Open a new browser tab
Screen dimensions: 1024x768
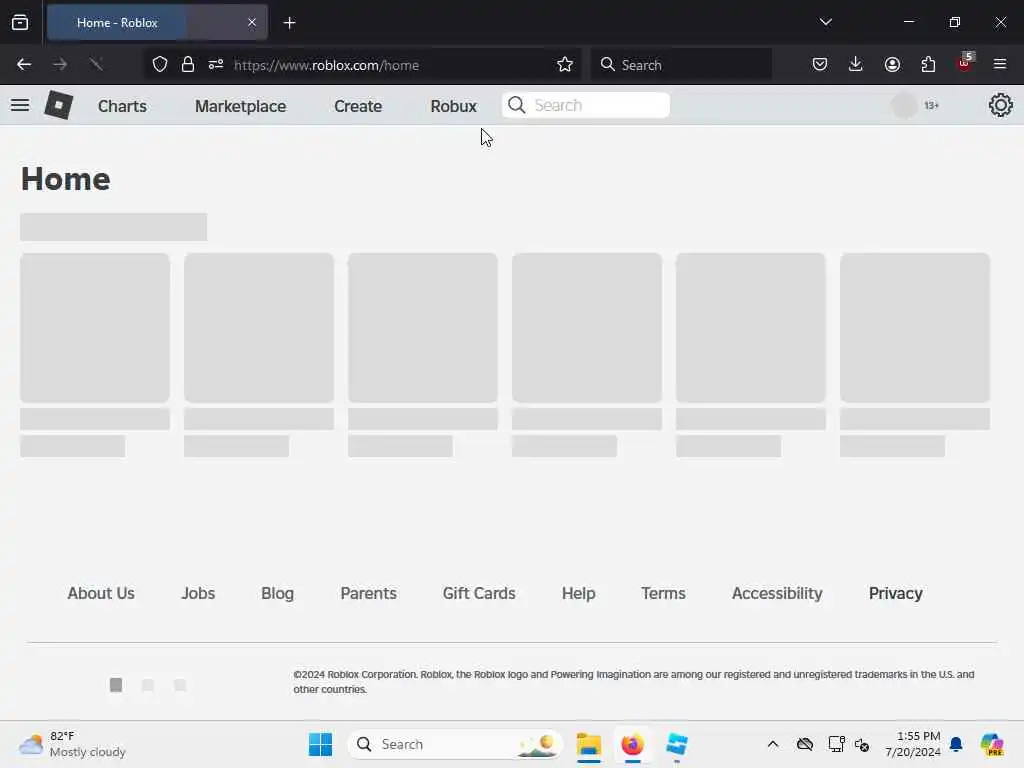289,23
